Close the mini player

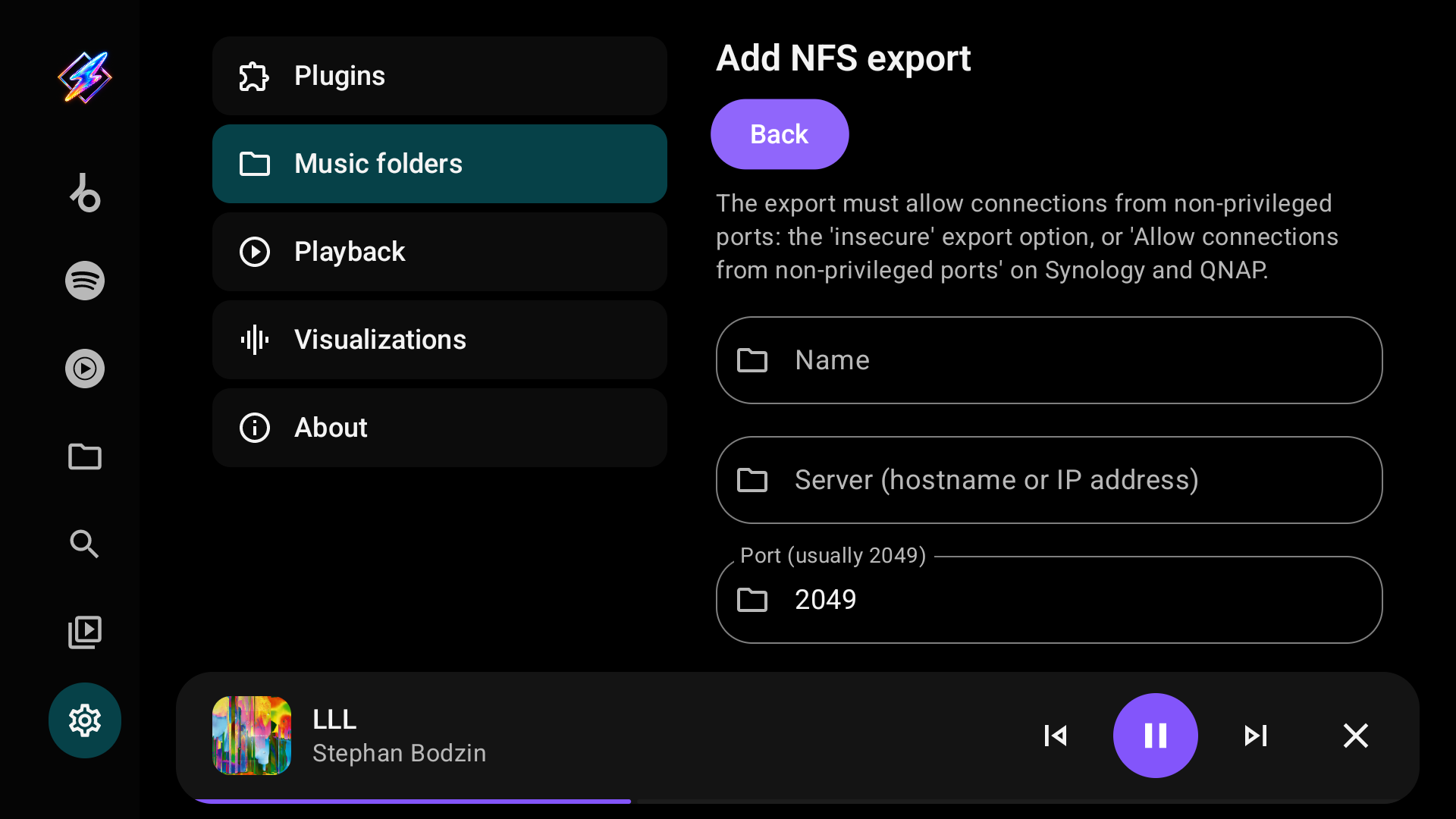point(1356,736)
